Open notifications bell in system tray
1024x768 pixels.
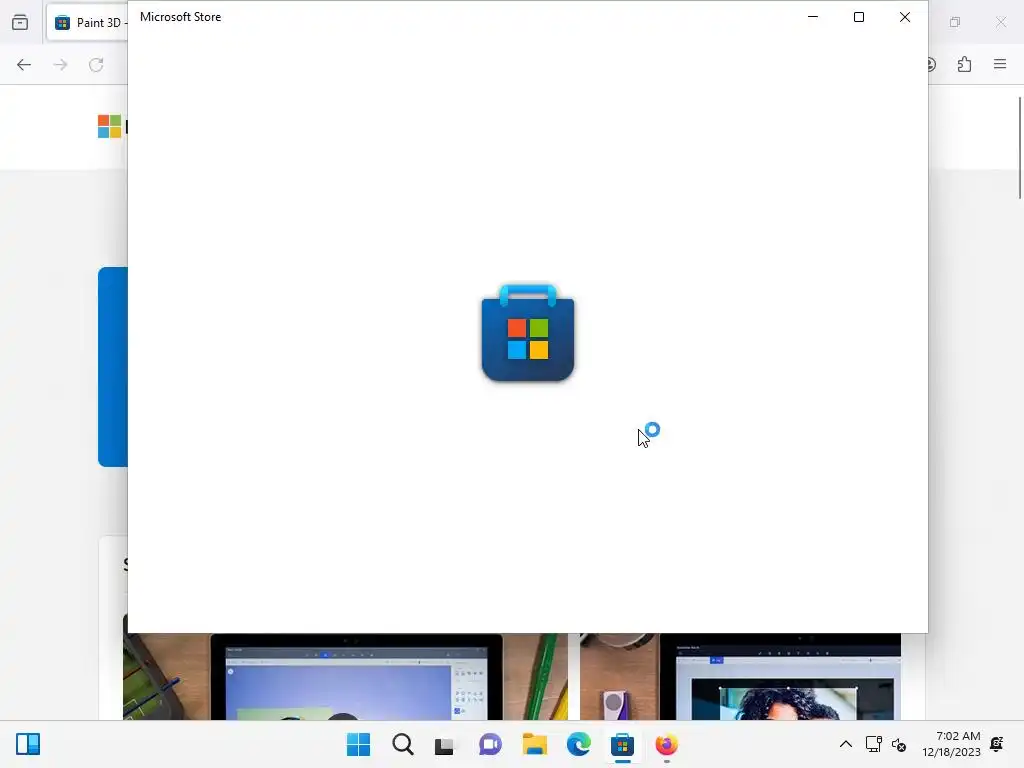click(997, 744)
